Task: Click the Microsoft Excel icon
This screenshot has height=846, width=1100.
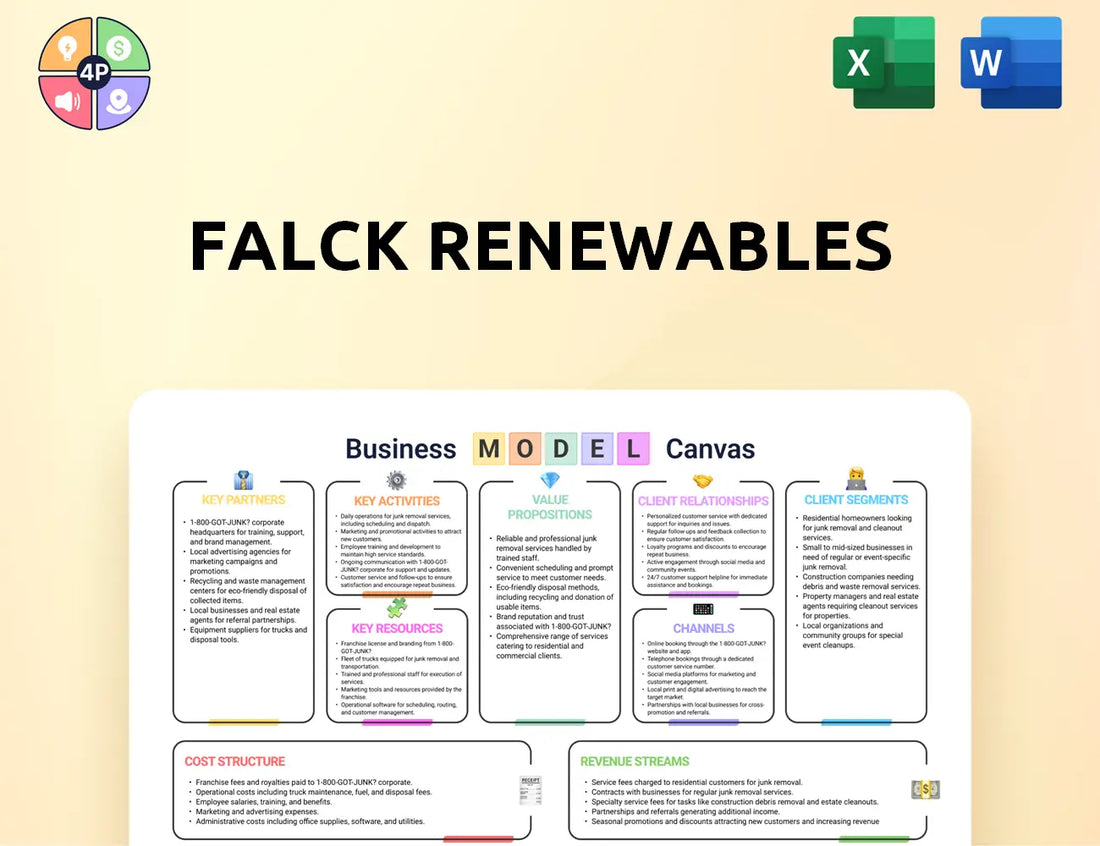Action: (883, 62)
